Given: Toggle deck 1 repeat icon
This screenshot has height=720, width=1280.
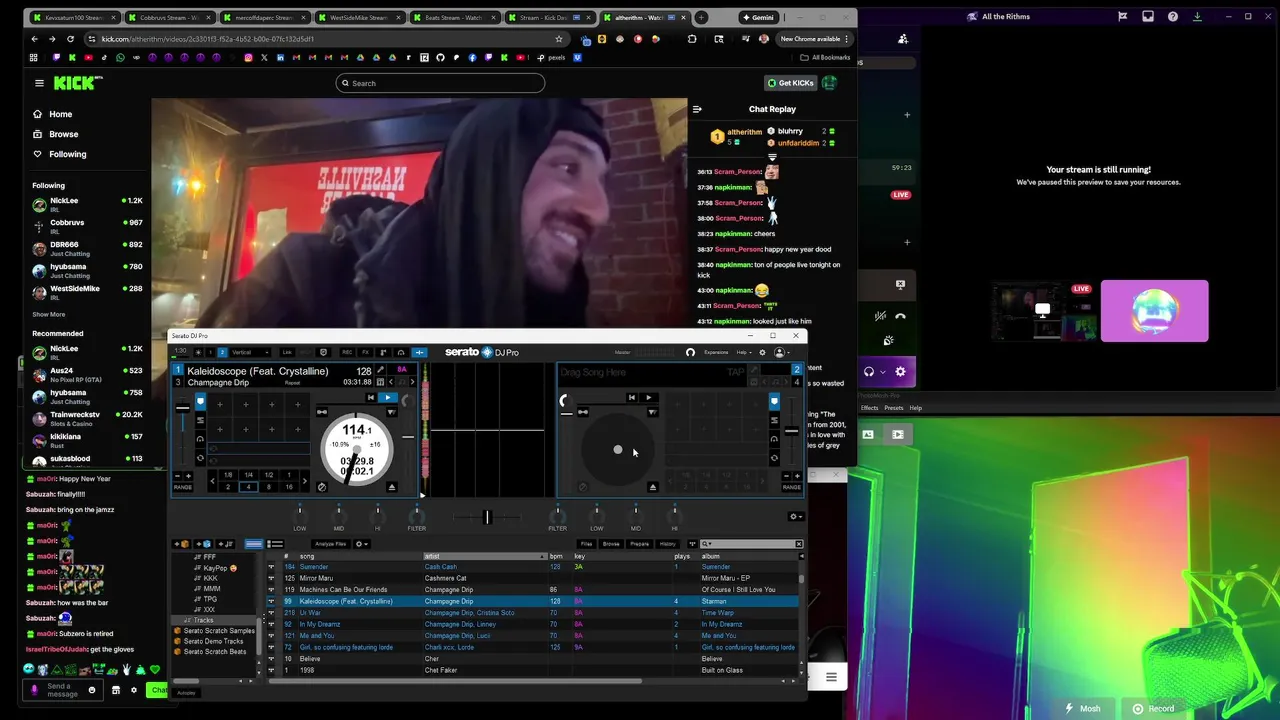Looking at the screenshot, I should click(x=292, y=383).
